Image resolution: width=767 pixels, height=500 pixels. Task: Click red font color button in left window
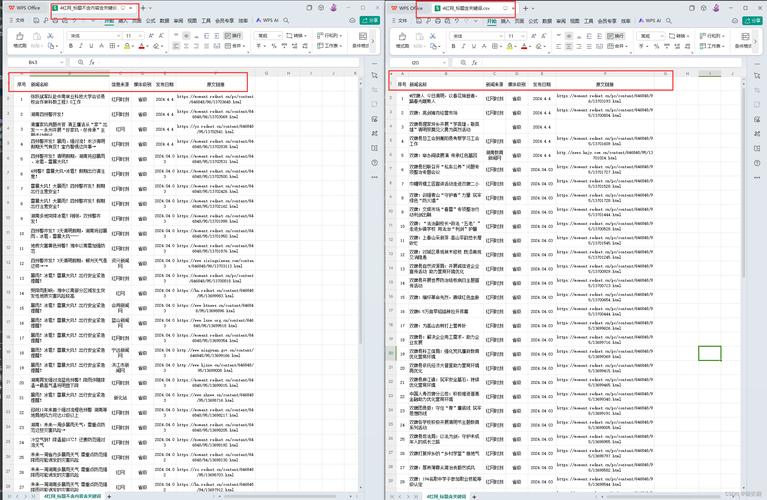point(141,46)
